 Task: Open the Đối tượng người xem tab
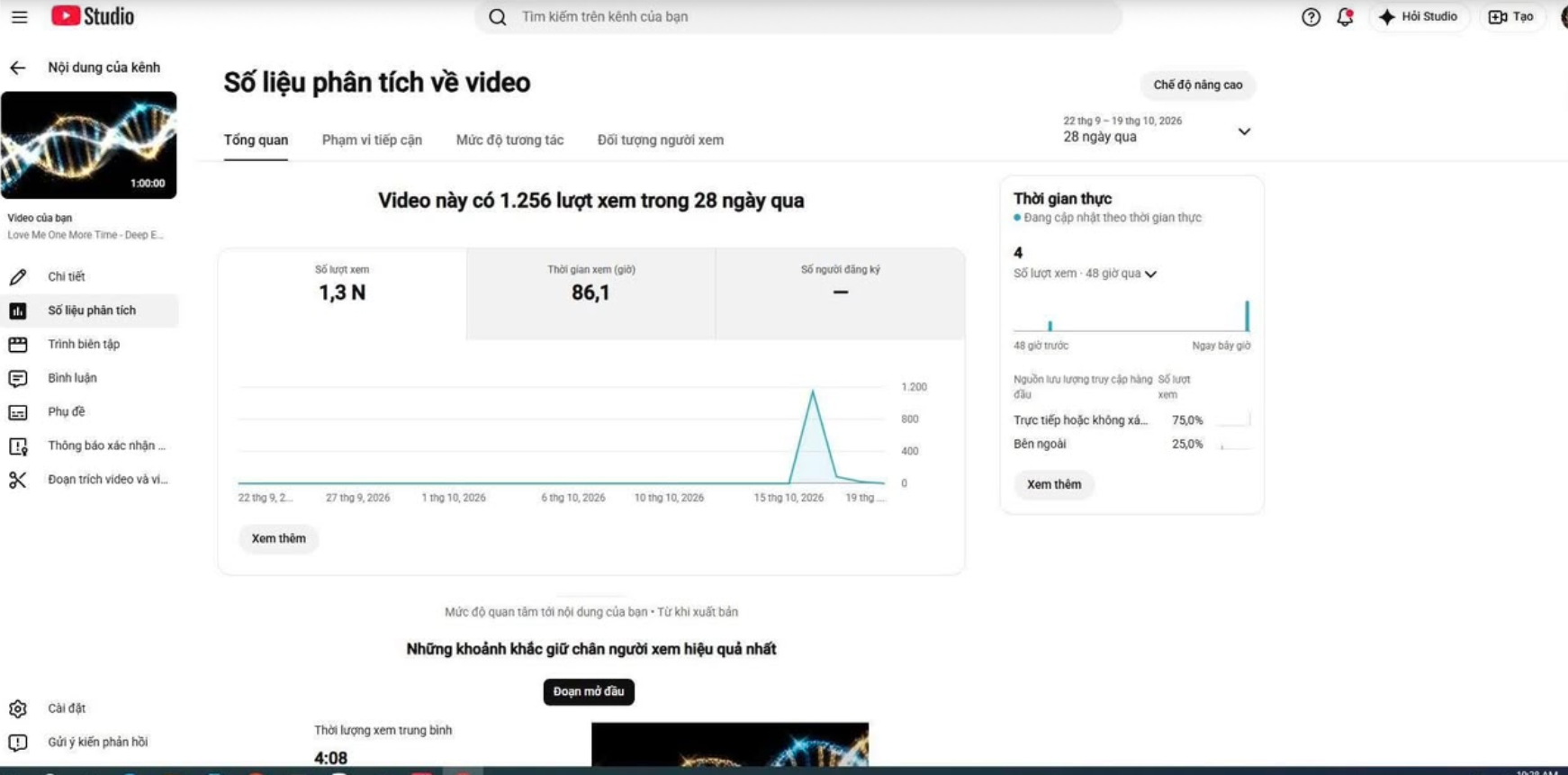click(x=661, y=140)
